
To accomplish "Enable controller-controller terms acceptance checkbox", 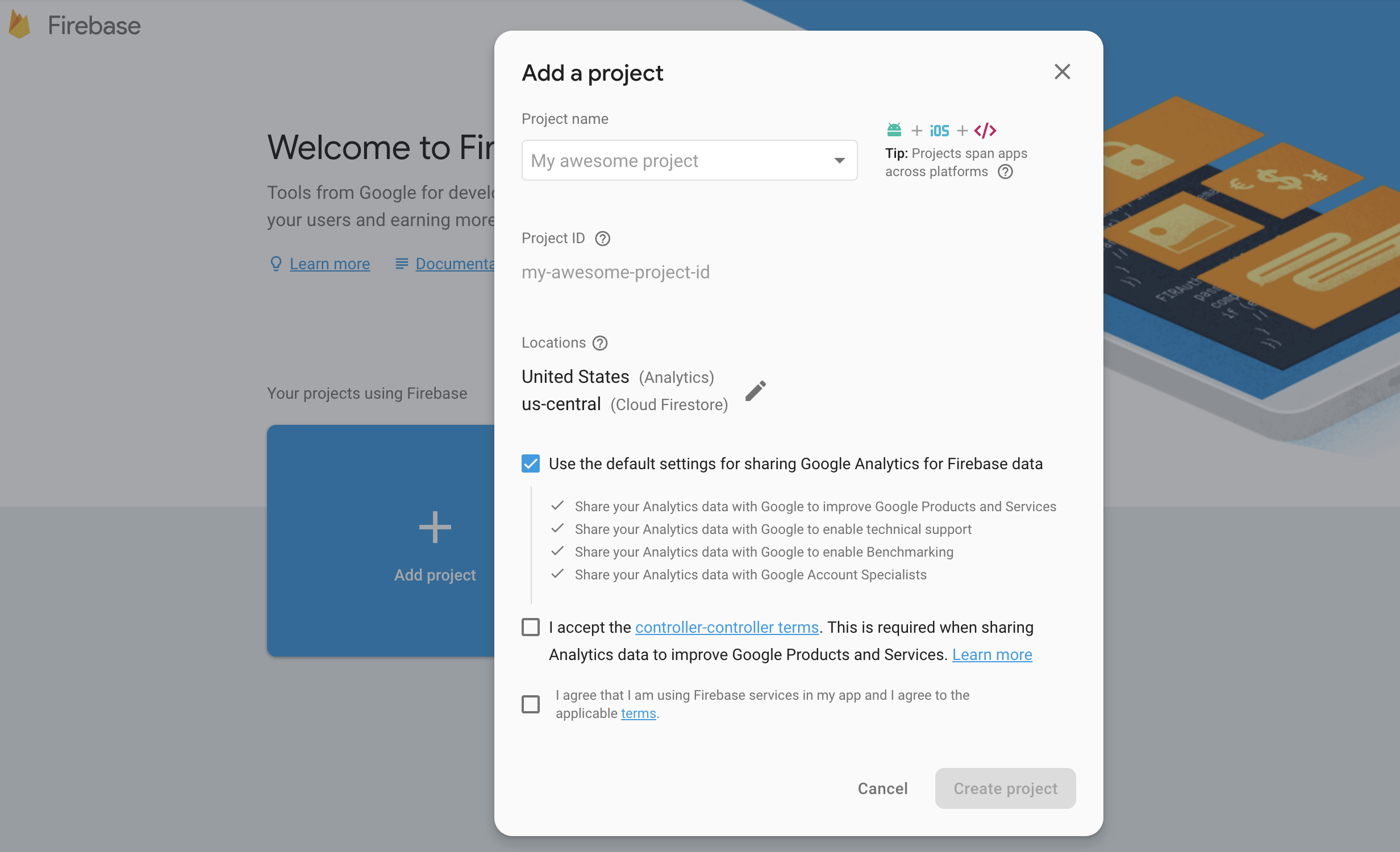I will 531,627.
